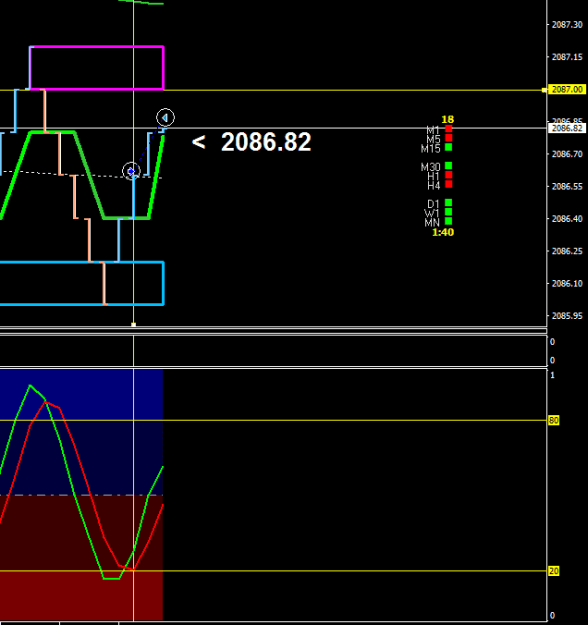Screen dimensions: 588x625
Task: Click the M5 red trend indicator square
Action: tap(448, 138)
